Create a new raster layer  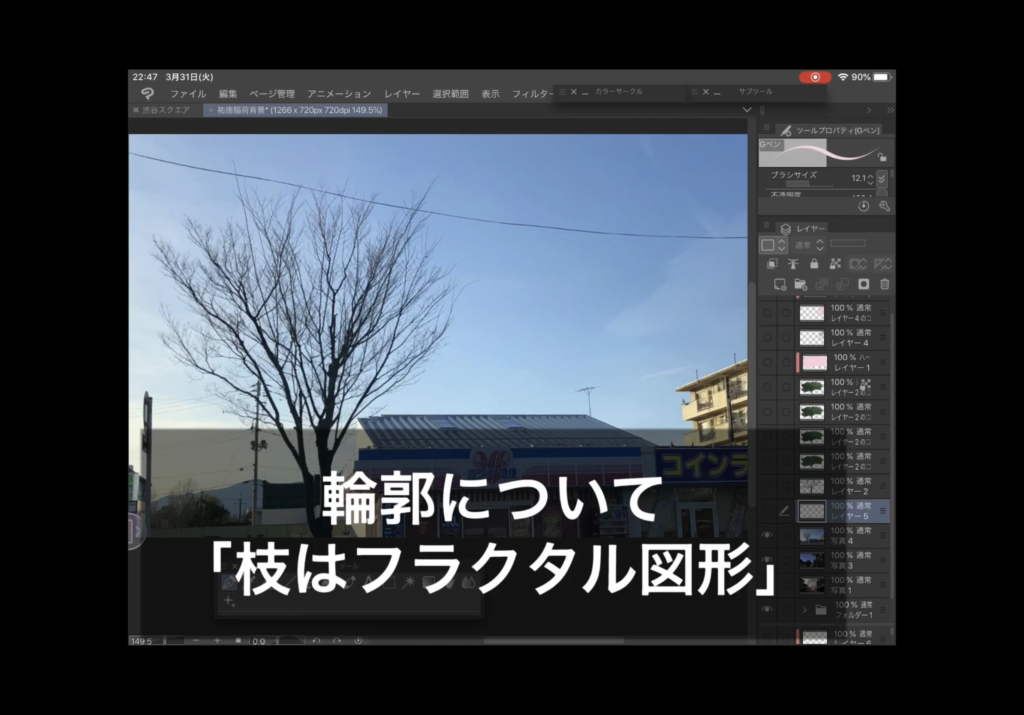click(x=780, y=284)
